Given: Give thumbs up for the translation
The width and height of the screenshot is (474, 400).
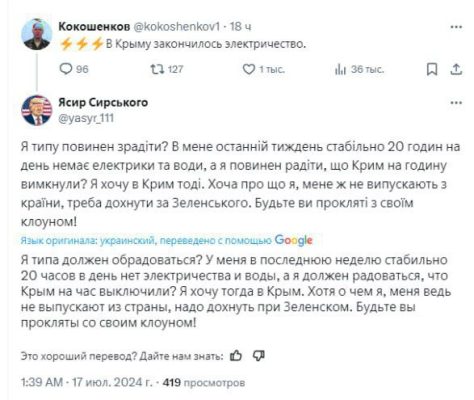Looking at the screenshot, I should coord(236,356).
